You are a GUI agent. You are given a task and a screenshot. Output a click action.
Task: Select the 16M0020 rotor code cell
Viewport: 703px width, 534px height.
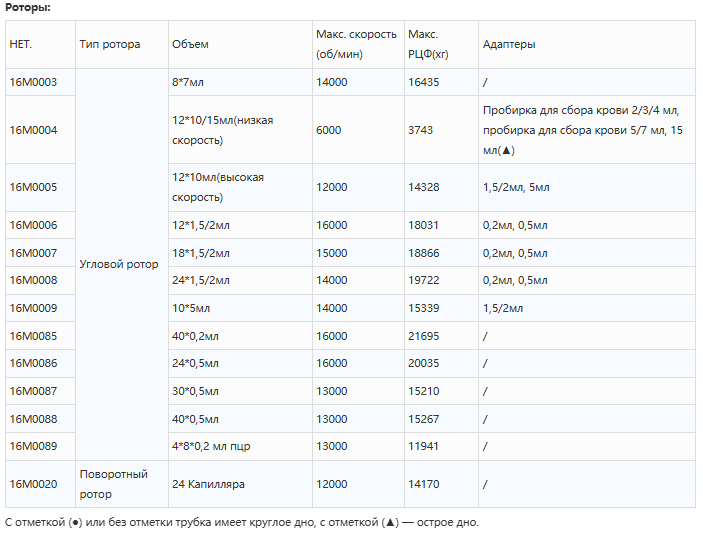point(34,484)
